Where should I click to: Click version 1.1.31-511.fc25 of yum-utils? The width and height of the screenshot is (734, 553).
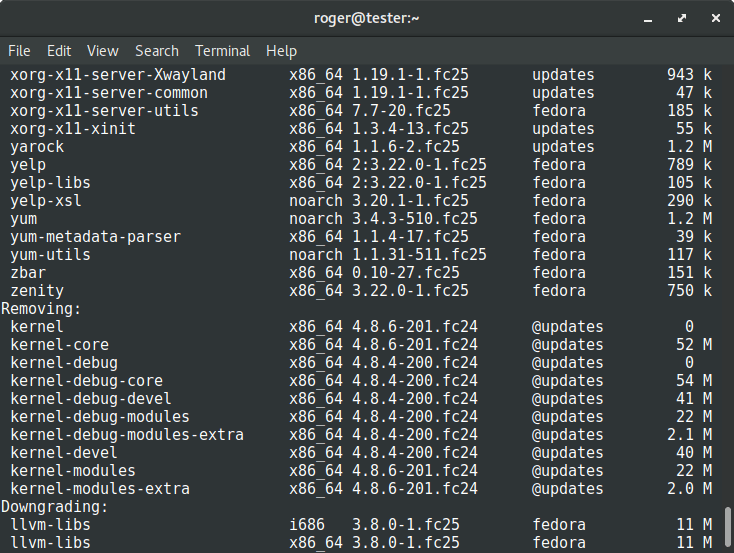click(419, 255)
